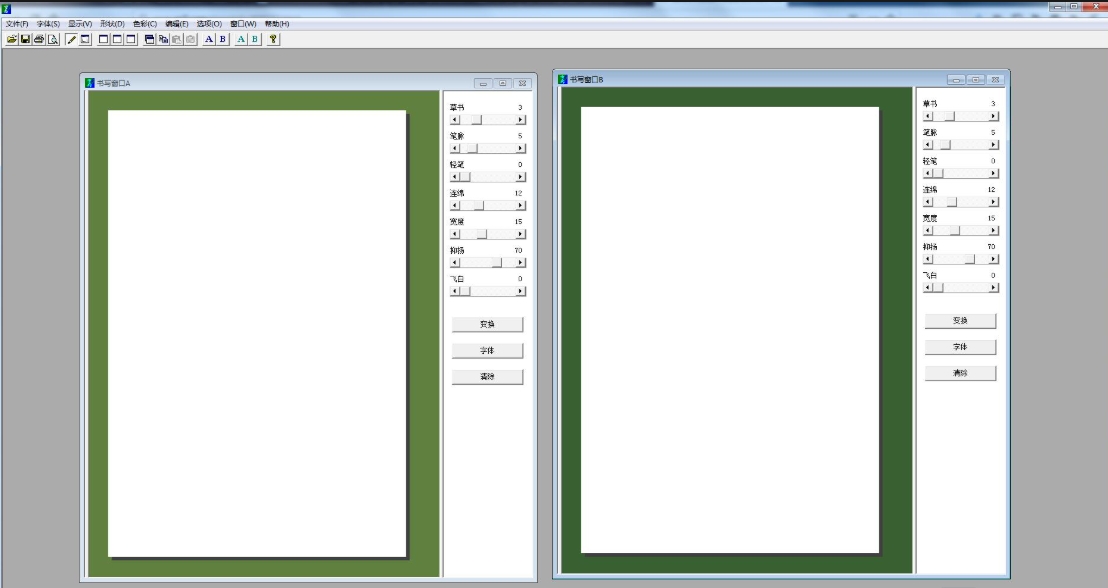Click 字体 button in window A
Viewport: 1108px width, 588px height.
[x=488, y=351]
